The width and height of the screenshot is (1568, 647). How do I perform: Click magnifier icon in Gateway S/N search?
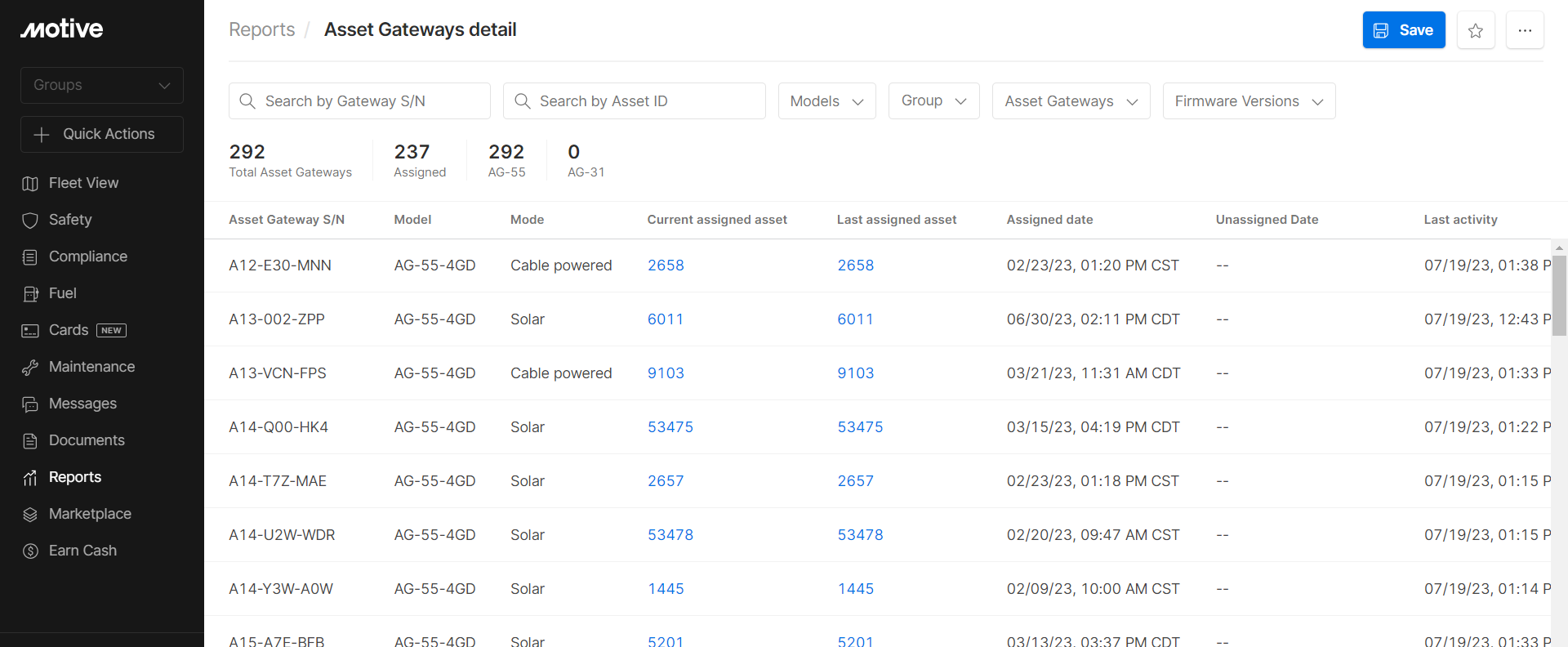click(x=247, y=101)
